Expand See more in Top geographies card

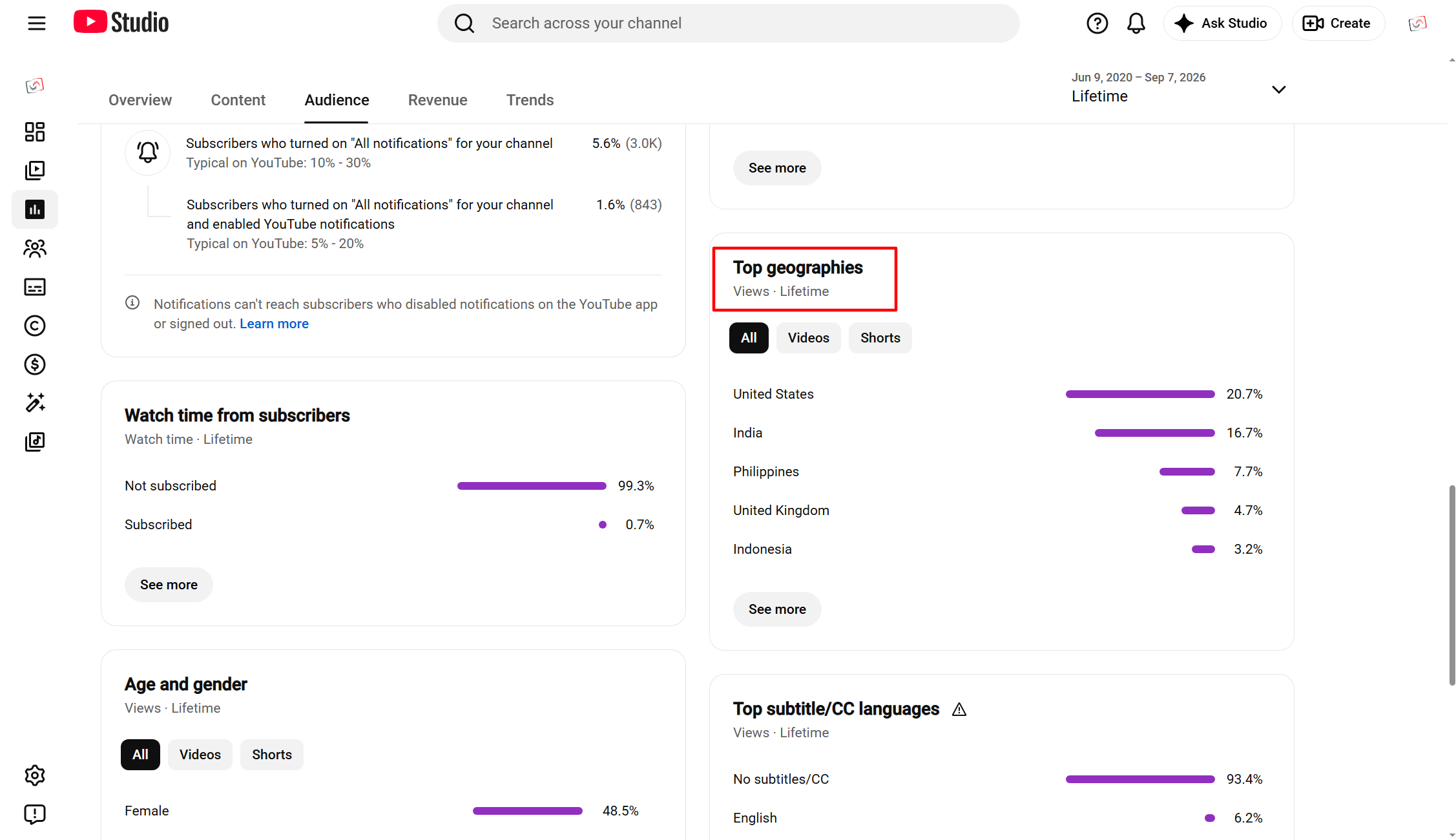pos(776,609)
